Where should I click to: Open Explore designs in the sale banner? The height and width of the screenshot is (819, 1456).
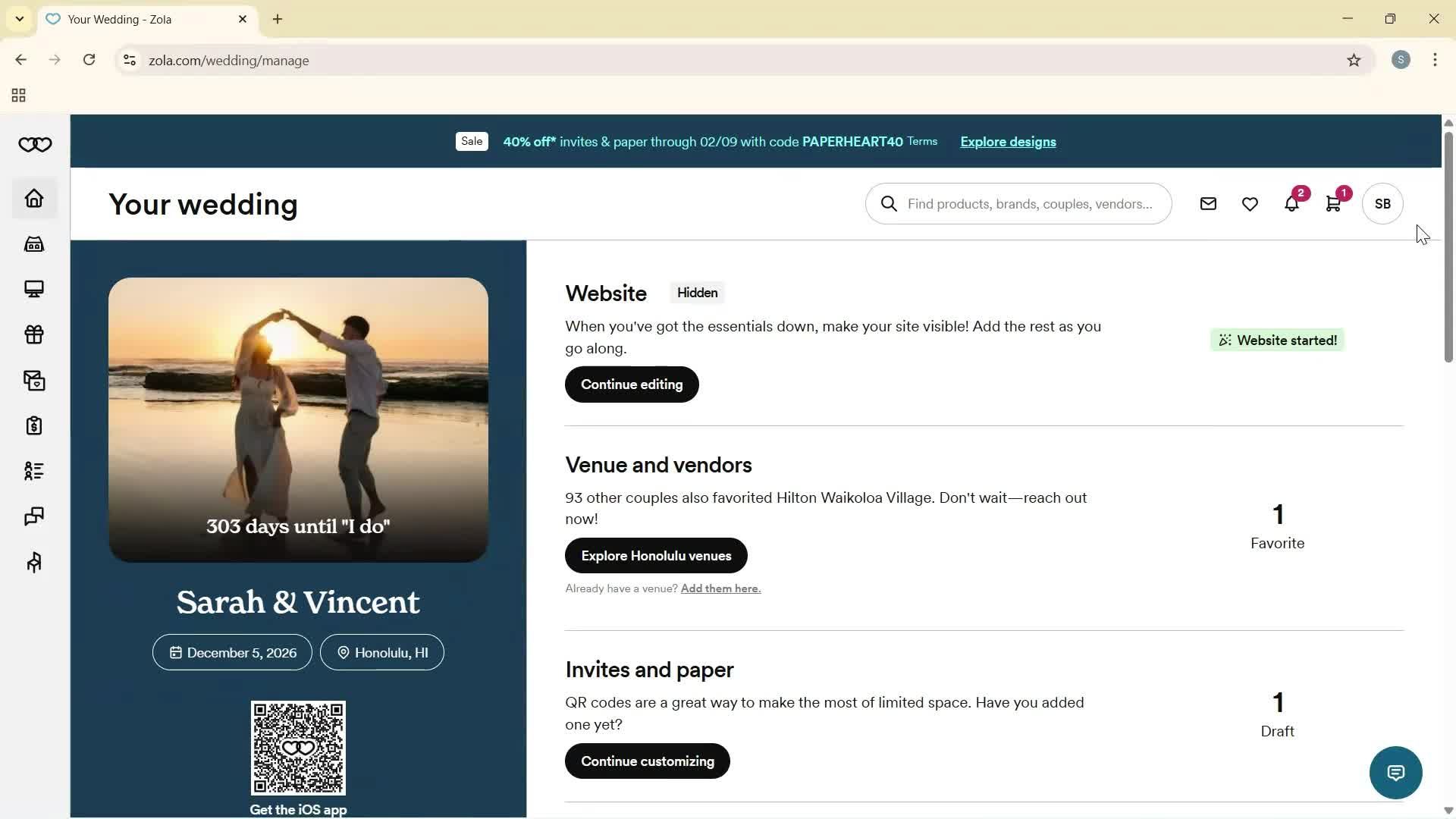(1007, 141)
